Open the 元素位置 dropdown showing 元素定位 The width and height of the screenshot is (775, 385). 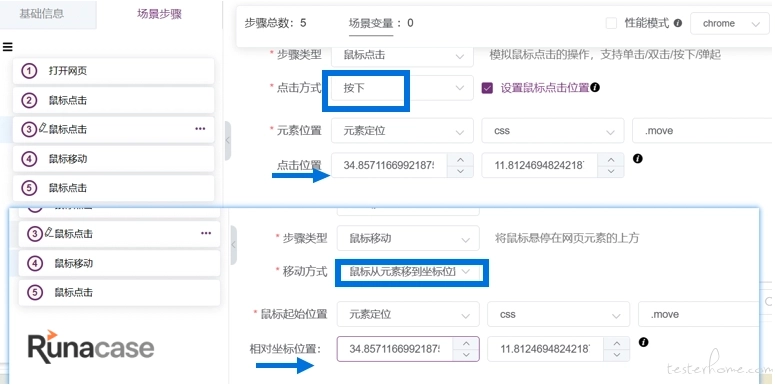point(402,131)
